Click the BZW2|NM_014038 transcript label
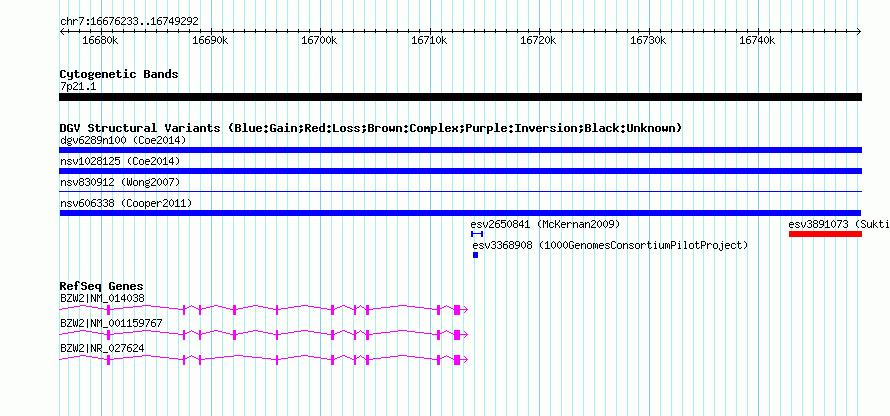The height and width of the screenshot is (416, 890). (x=102, y=299)
